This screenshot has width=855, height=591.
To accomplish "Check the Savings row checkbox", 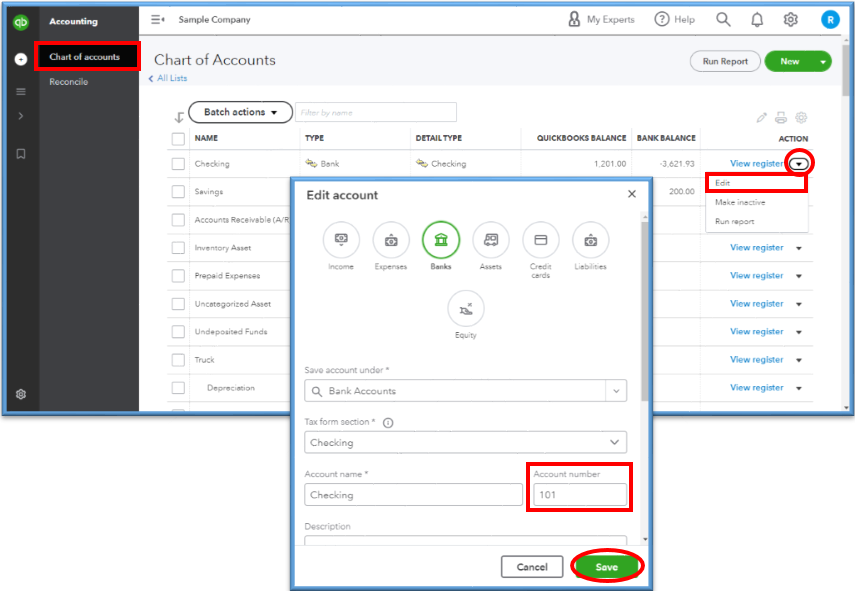I will [x=178, y=191].
